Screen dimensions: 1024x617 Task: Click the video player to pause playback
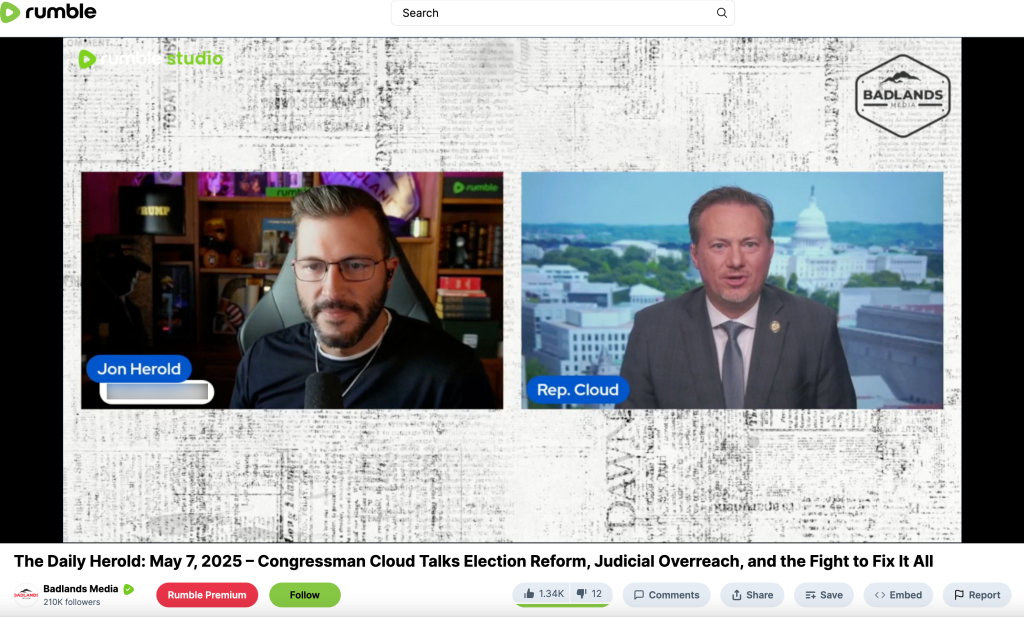(x=512, y=290)
